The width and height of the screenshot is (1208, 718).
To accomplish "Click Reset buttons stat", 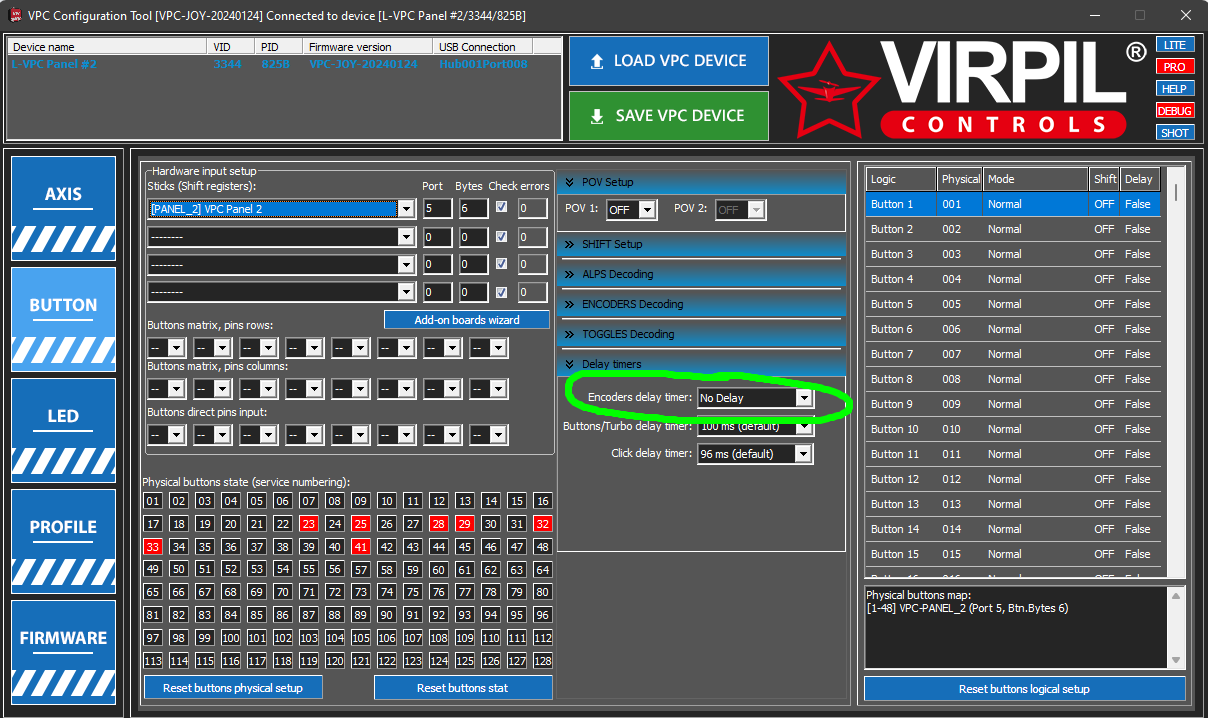I will point(463,688).
